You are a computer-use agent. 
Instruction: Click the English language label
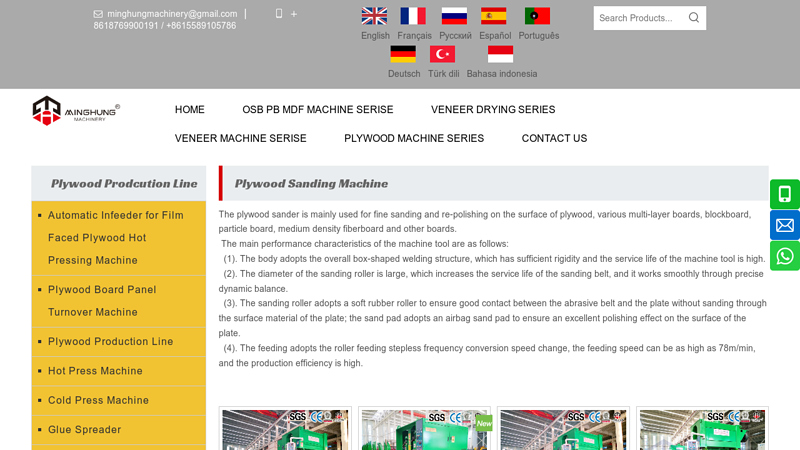pyautogui.click(x=375, y=36)
